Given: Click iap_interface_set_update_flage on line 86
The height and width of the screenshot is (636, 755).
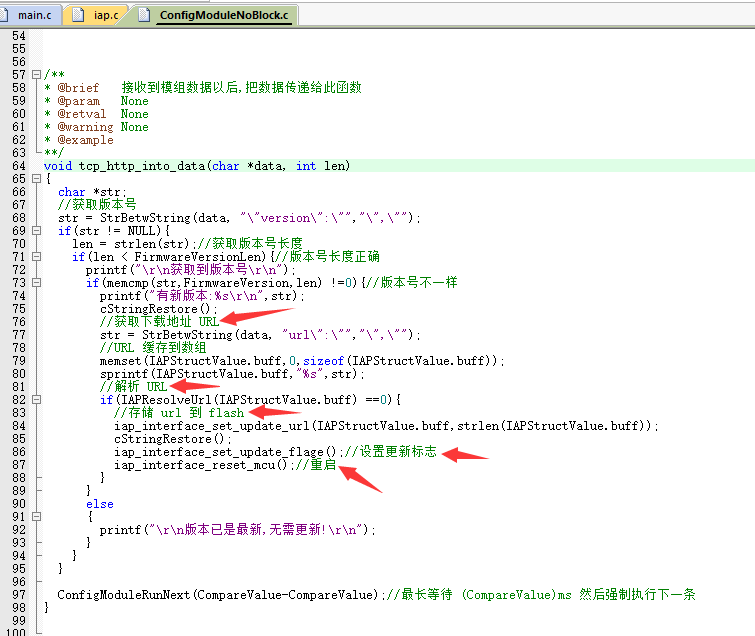Looking at the screenshot, I should [219, 452].
